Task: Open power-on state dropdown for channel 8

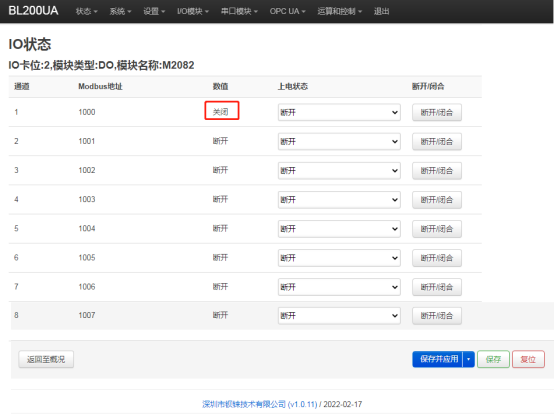Action: (339, 316)
